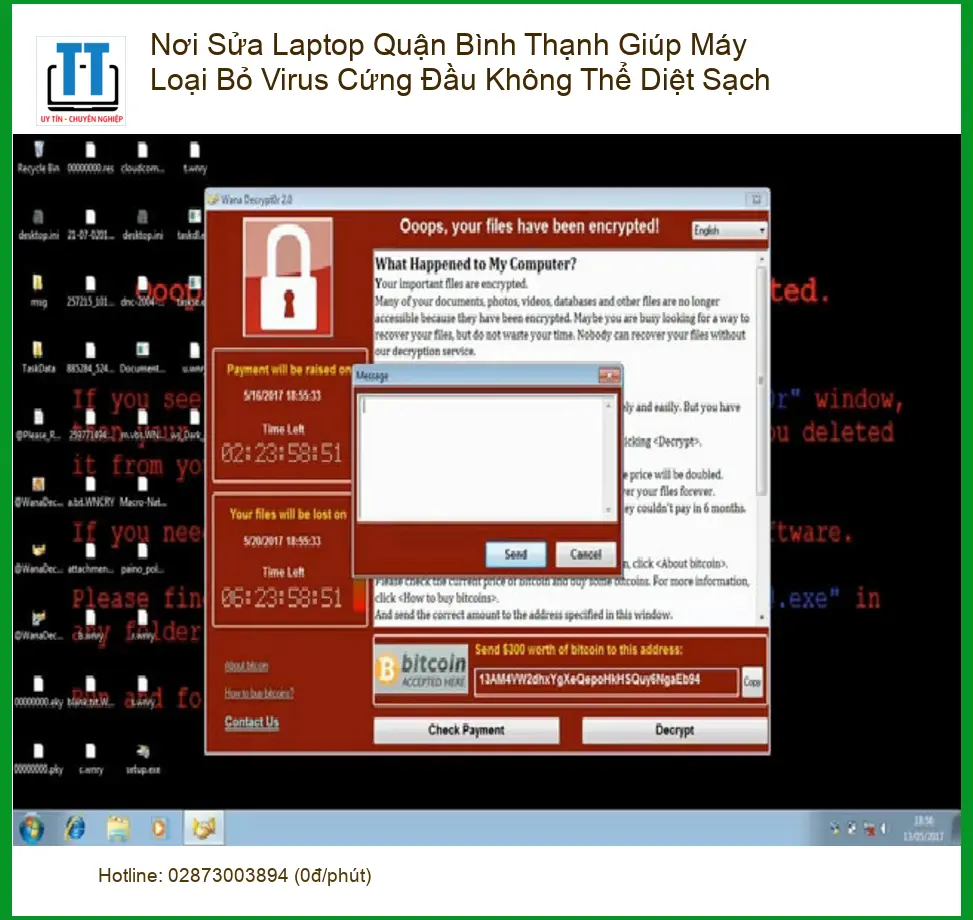Click the bitcoin address field
The image size is (973, 920).
click(606, 681)
